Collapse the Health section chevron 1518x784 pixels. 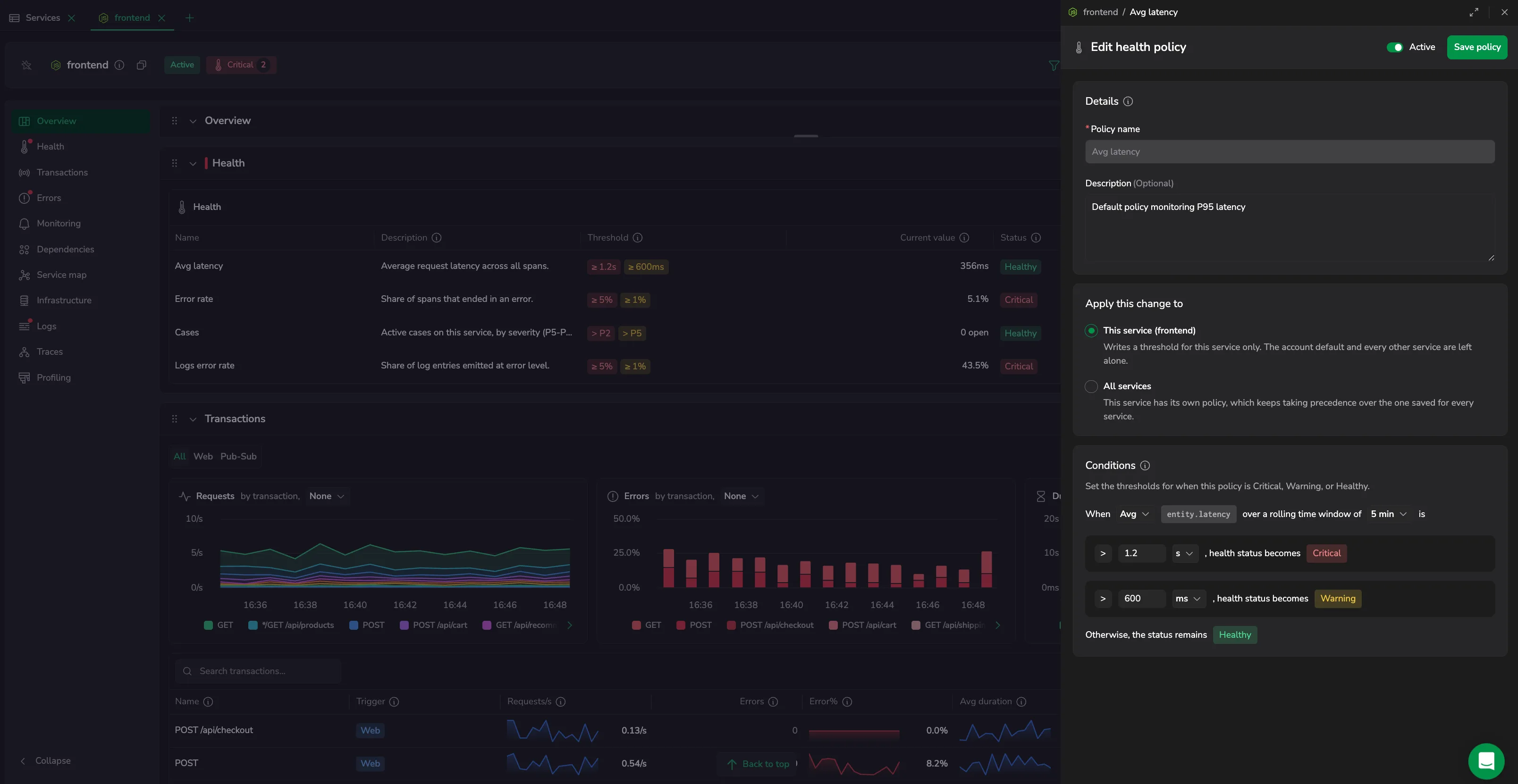(x=193, y=163)
